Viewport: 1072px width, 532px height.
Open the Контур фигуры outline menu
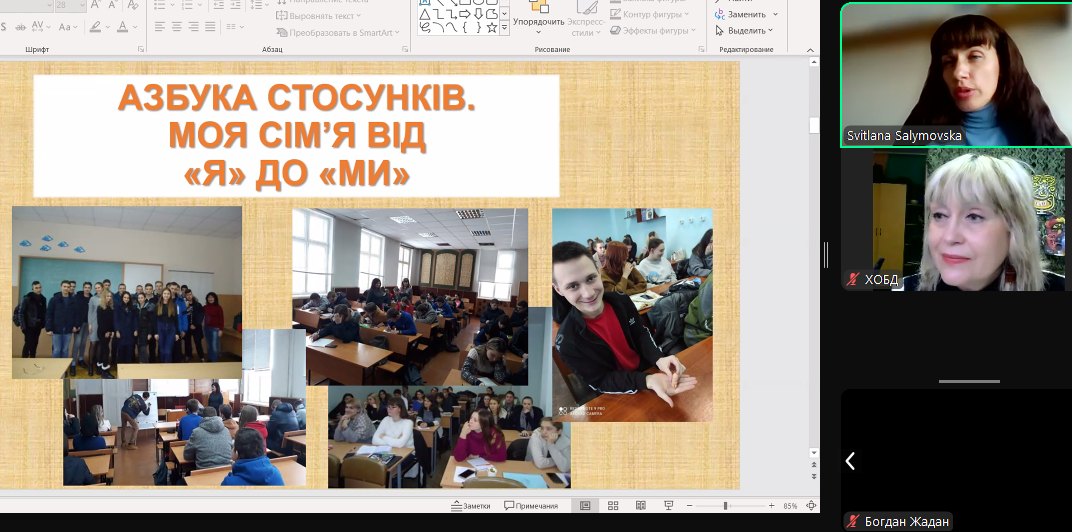649,14
